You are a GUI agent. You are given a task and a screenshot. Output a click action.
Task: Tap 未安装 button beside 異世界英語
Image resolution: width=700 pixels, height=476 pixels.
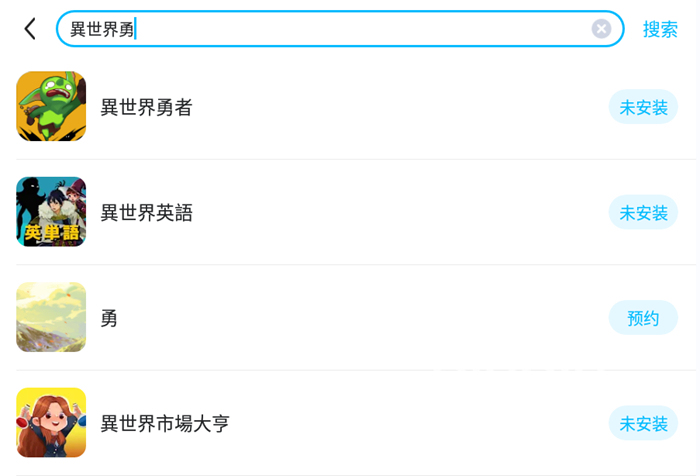[x=643, y=213]
